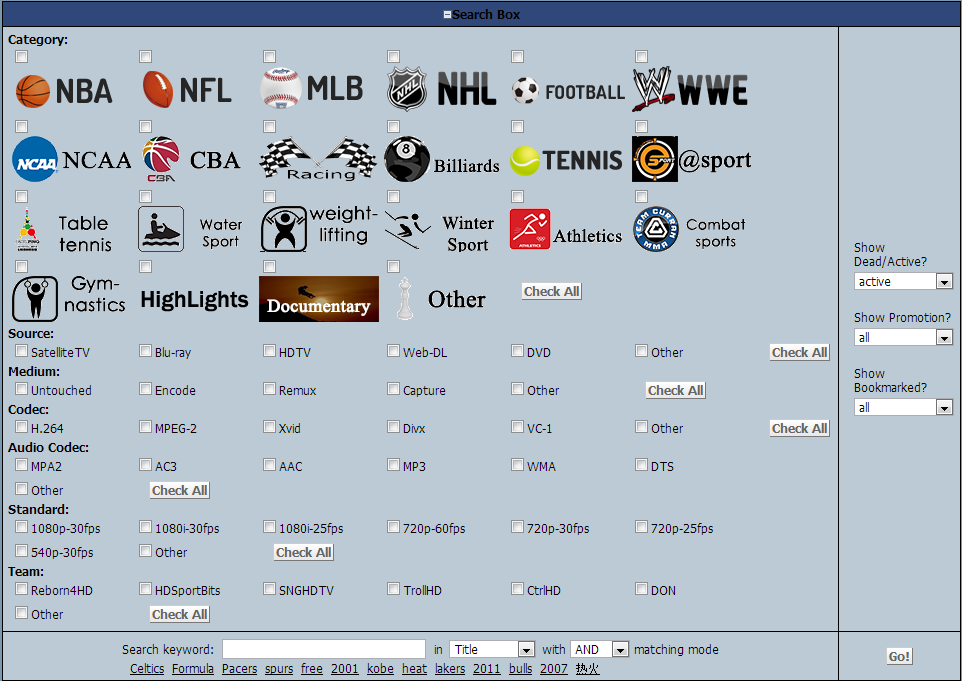Click the CBA category logo
Image resolution: width=962 pixels, height=681 pixels.
tap(191, 160)
